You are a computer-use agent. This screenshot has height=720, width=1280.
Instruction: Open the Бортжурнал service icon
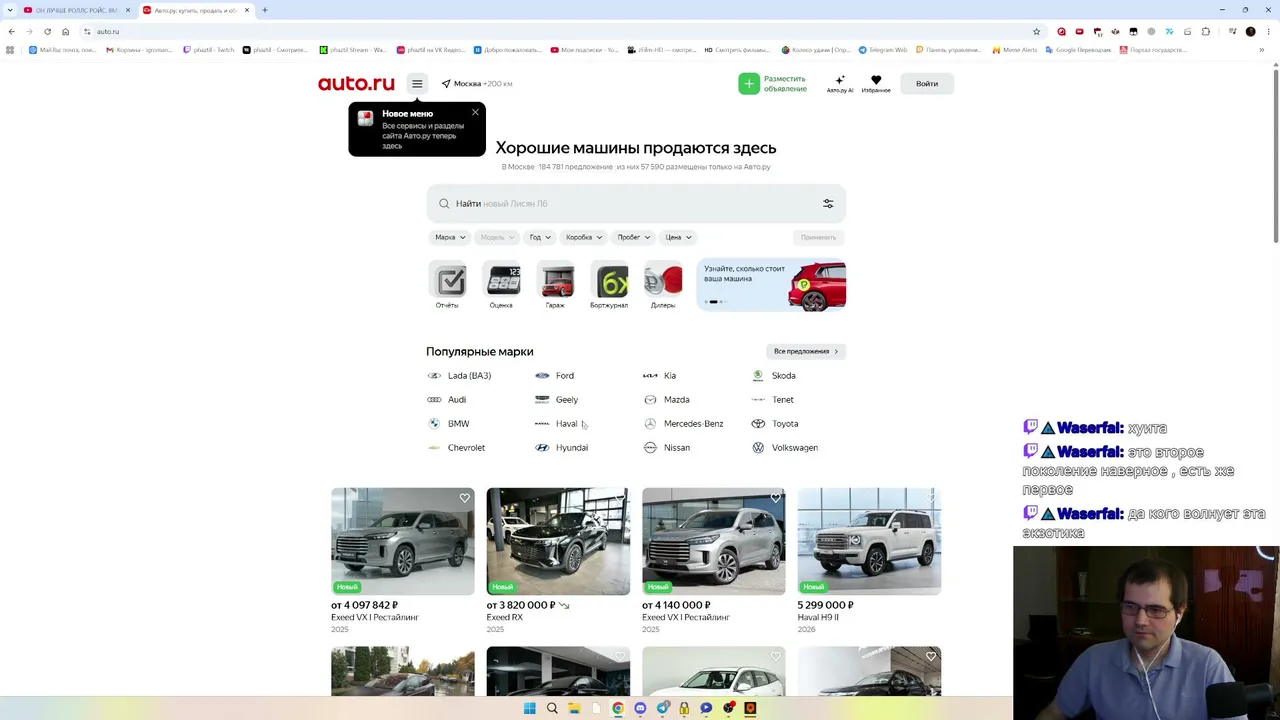tap(609, 285)
